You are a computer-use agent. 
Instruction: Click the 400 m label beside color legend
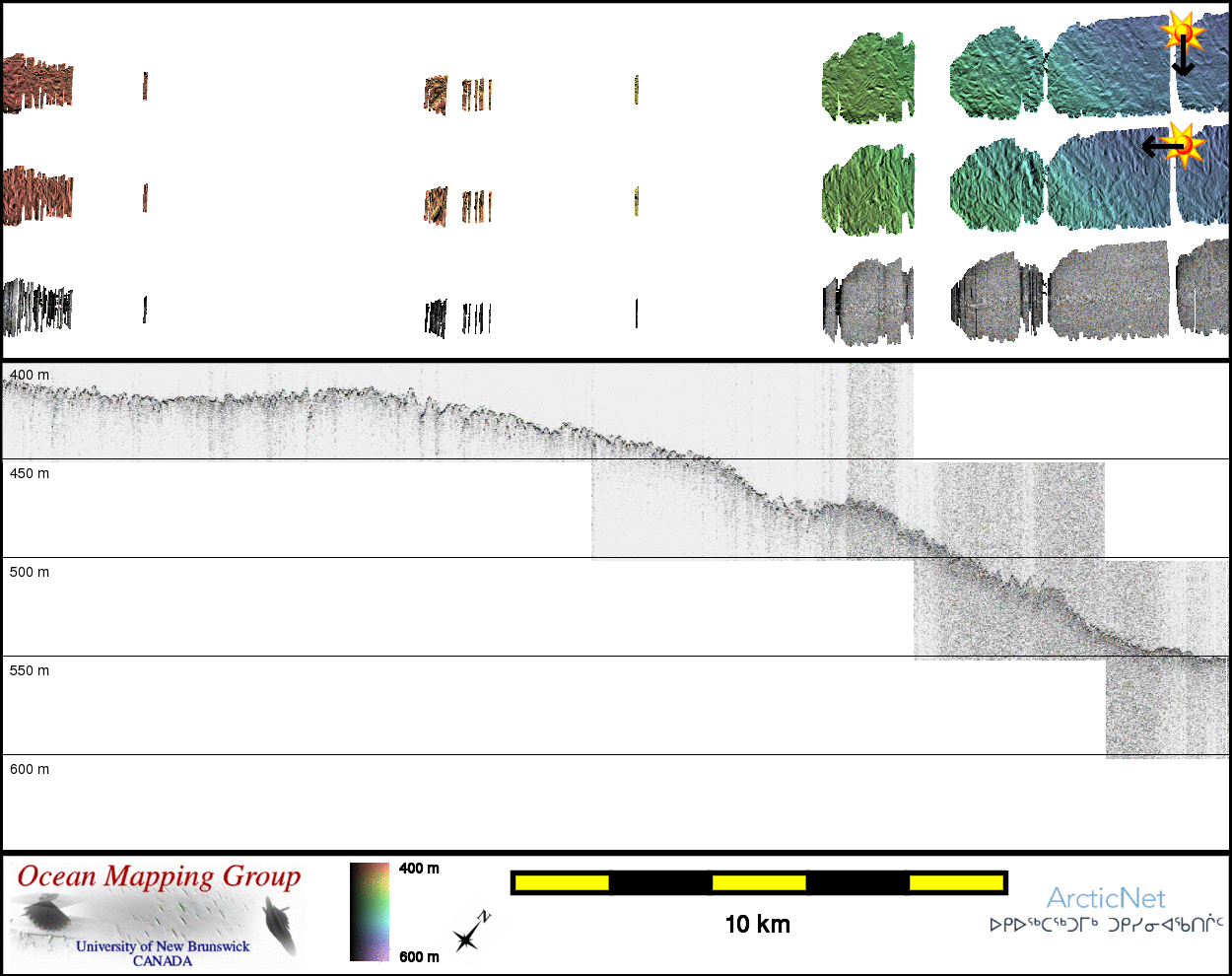(419, 869)
